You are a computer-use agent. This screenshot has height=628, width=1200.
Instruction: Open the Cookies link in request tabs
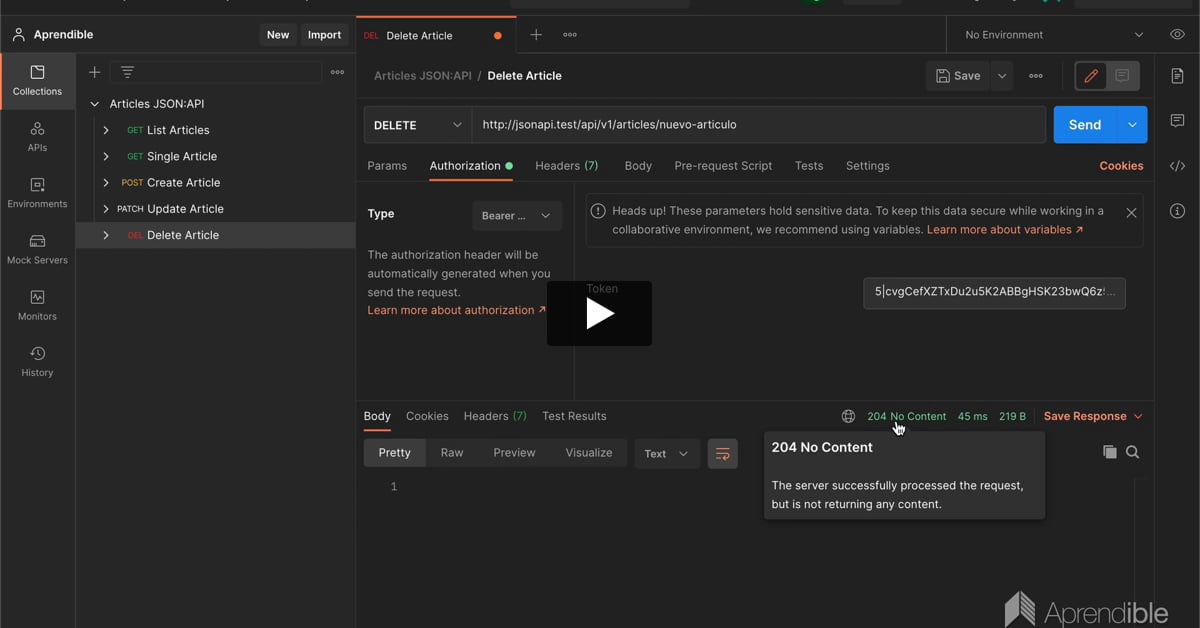point(1121,166)
